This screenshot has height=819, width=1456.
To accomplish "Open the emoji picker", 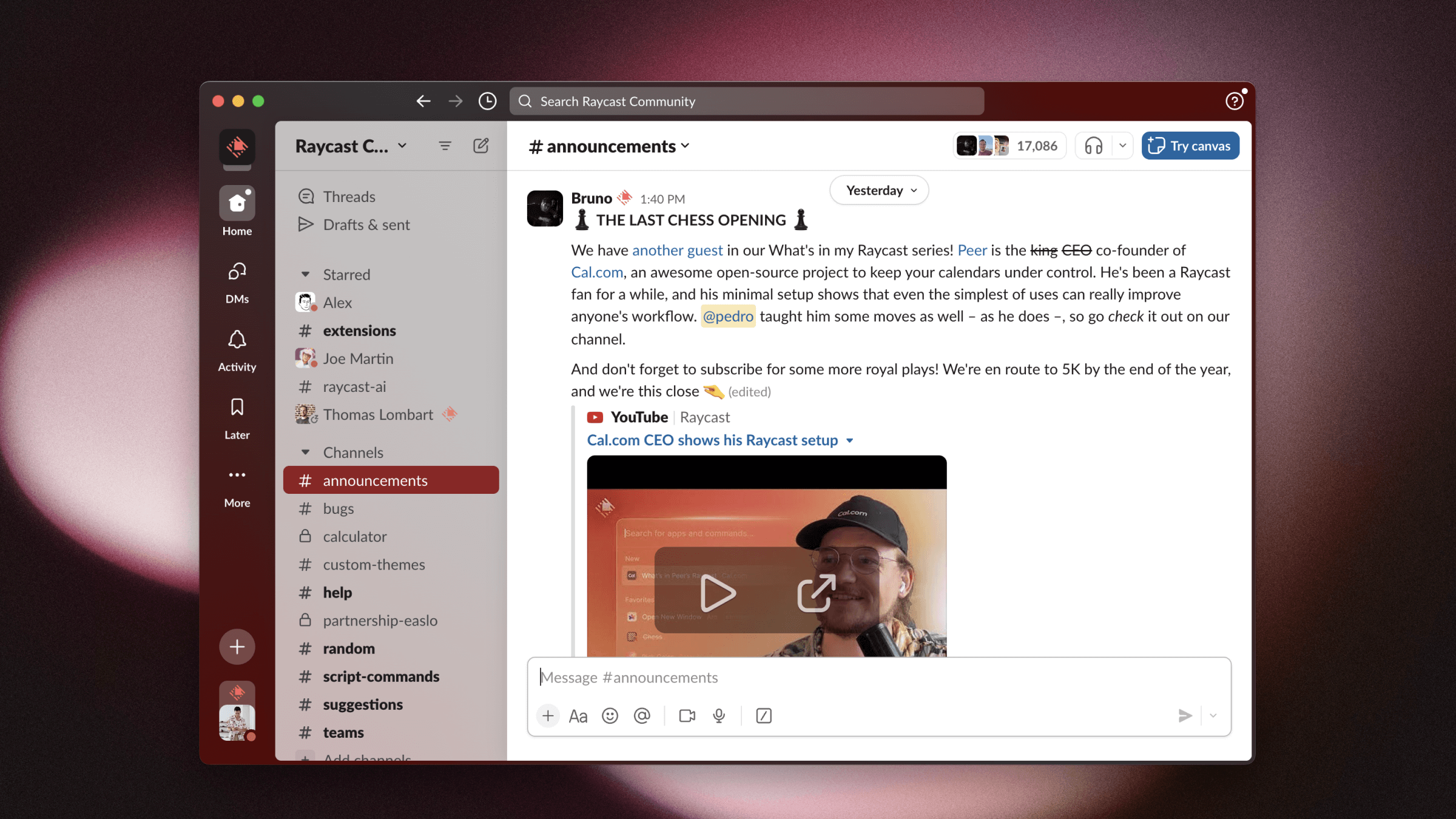I will point(610,716).
